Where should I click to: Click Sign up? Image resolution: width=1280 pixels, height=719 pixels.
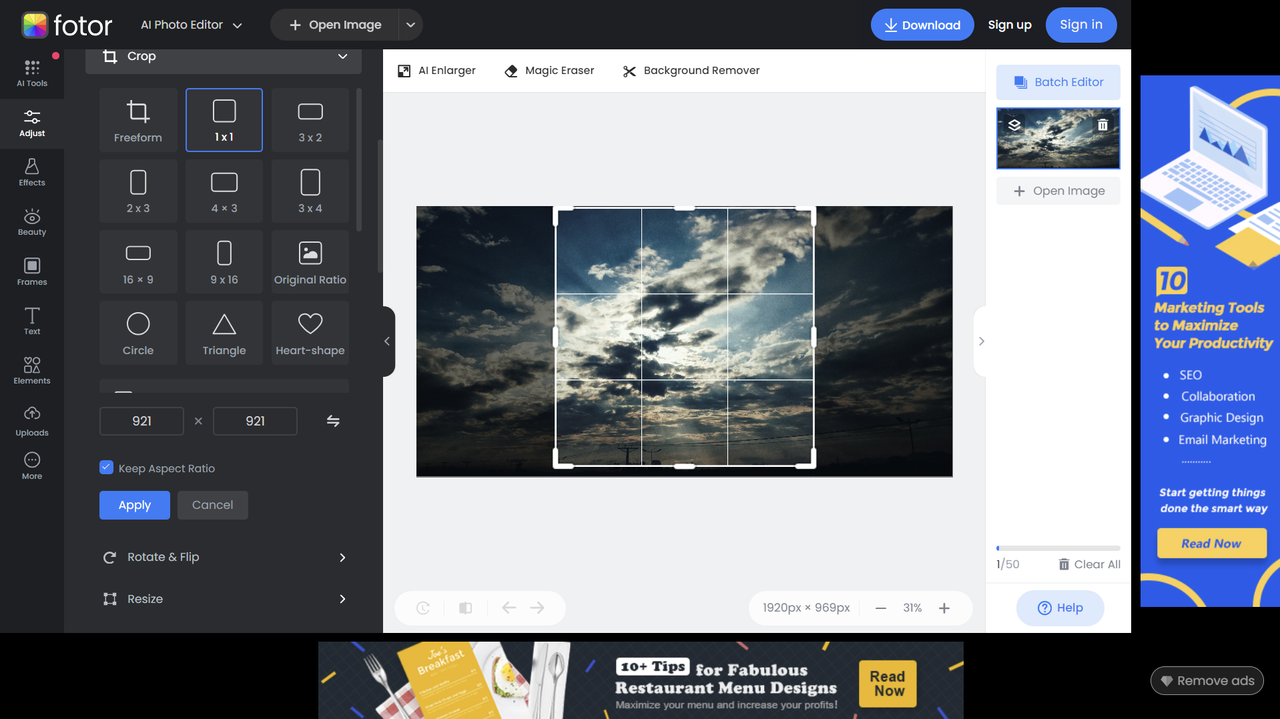(1010, 25)
